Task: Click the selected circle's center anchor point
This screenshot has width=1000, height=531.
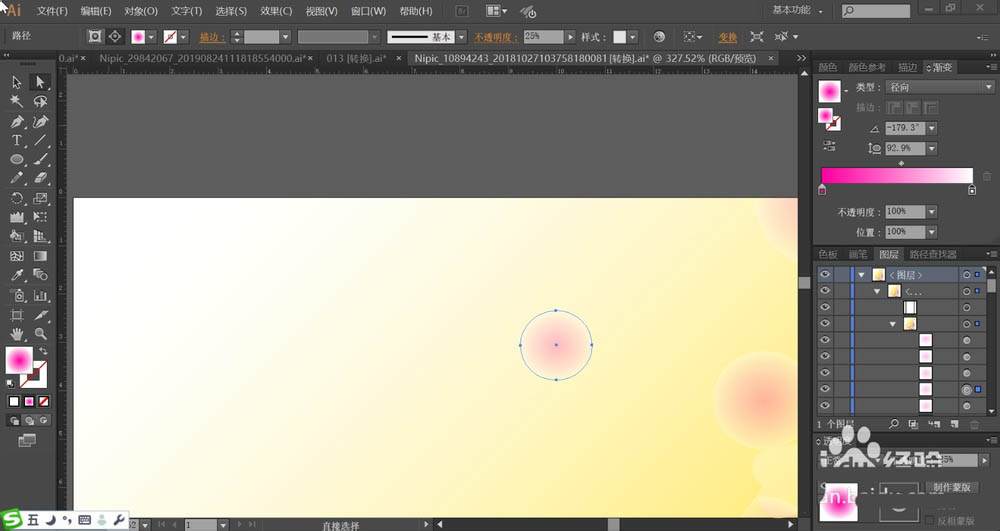Action: click(x=556, y=345)
